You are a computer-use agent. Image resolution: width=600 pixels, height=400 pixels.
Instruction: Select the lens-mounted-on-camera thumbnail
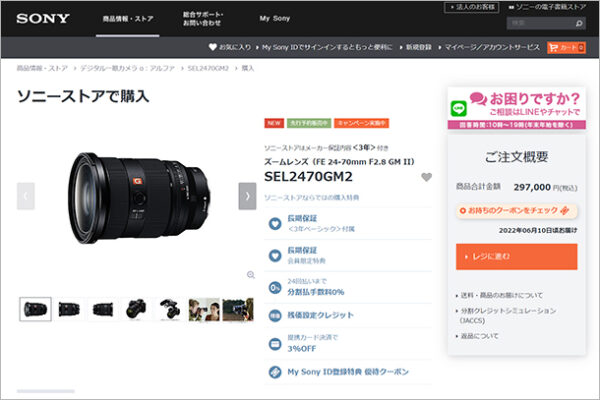point(137,309)
